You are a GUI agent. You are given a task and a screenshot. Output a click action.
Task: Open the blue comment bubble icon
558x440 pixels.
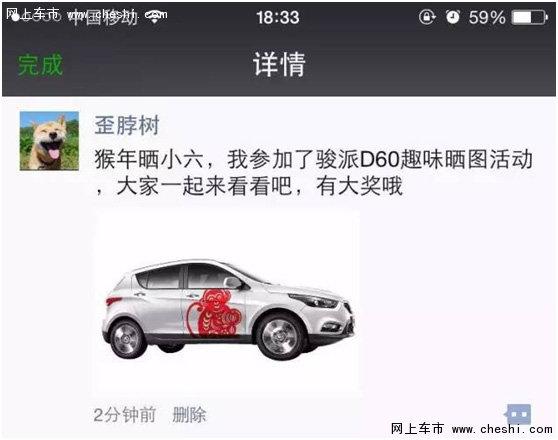point(518,414)
